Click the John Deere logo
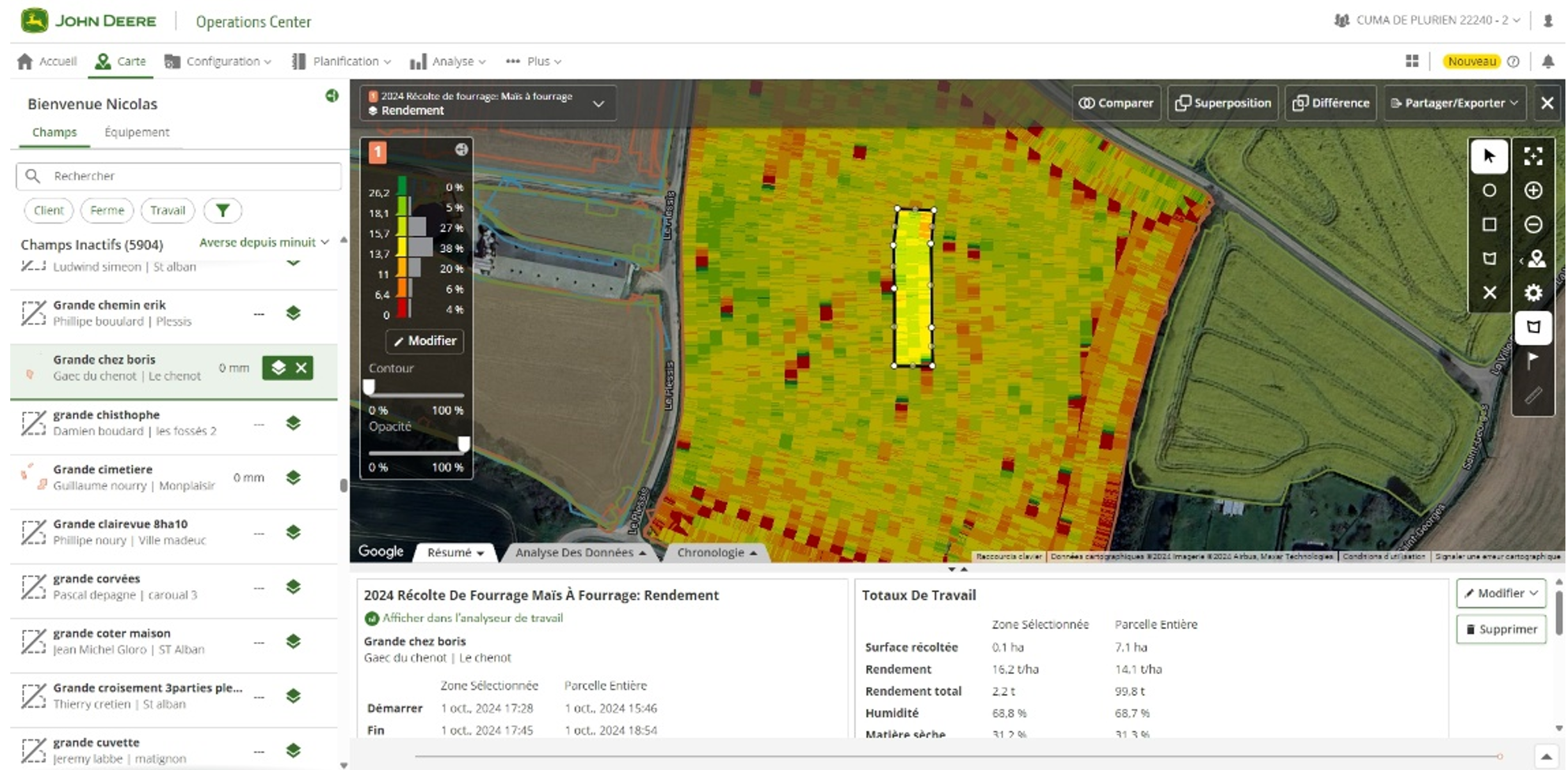The width and height of the screenshot is (1568, 770). 89,21
